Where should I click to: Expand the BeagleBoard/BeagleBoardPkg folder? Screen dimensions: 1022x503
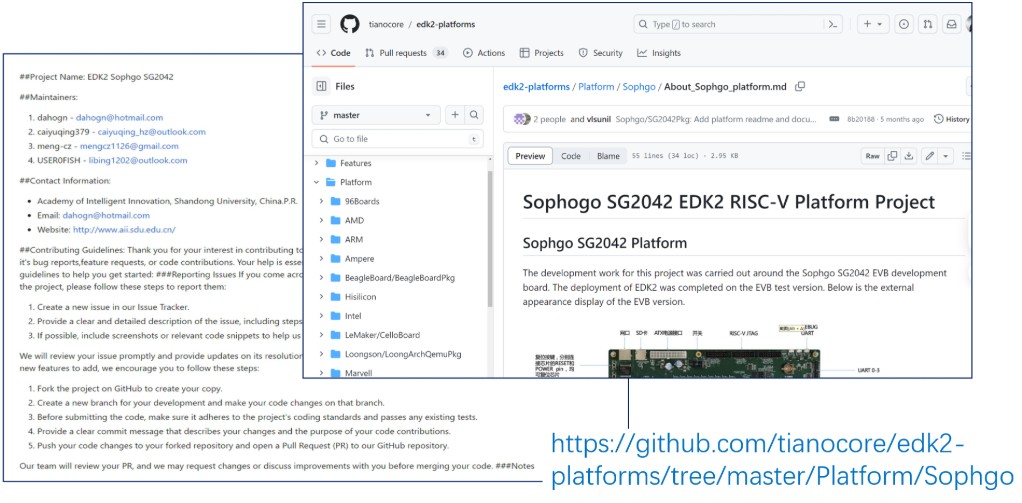(x=322, y=278)
